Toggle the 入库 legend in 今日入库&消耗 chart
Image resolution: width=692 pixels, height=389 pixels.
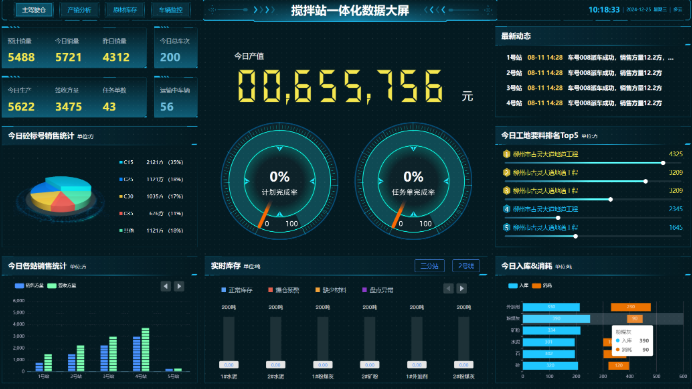(x=518, y=286)
